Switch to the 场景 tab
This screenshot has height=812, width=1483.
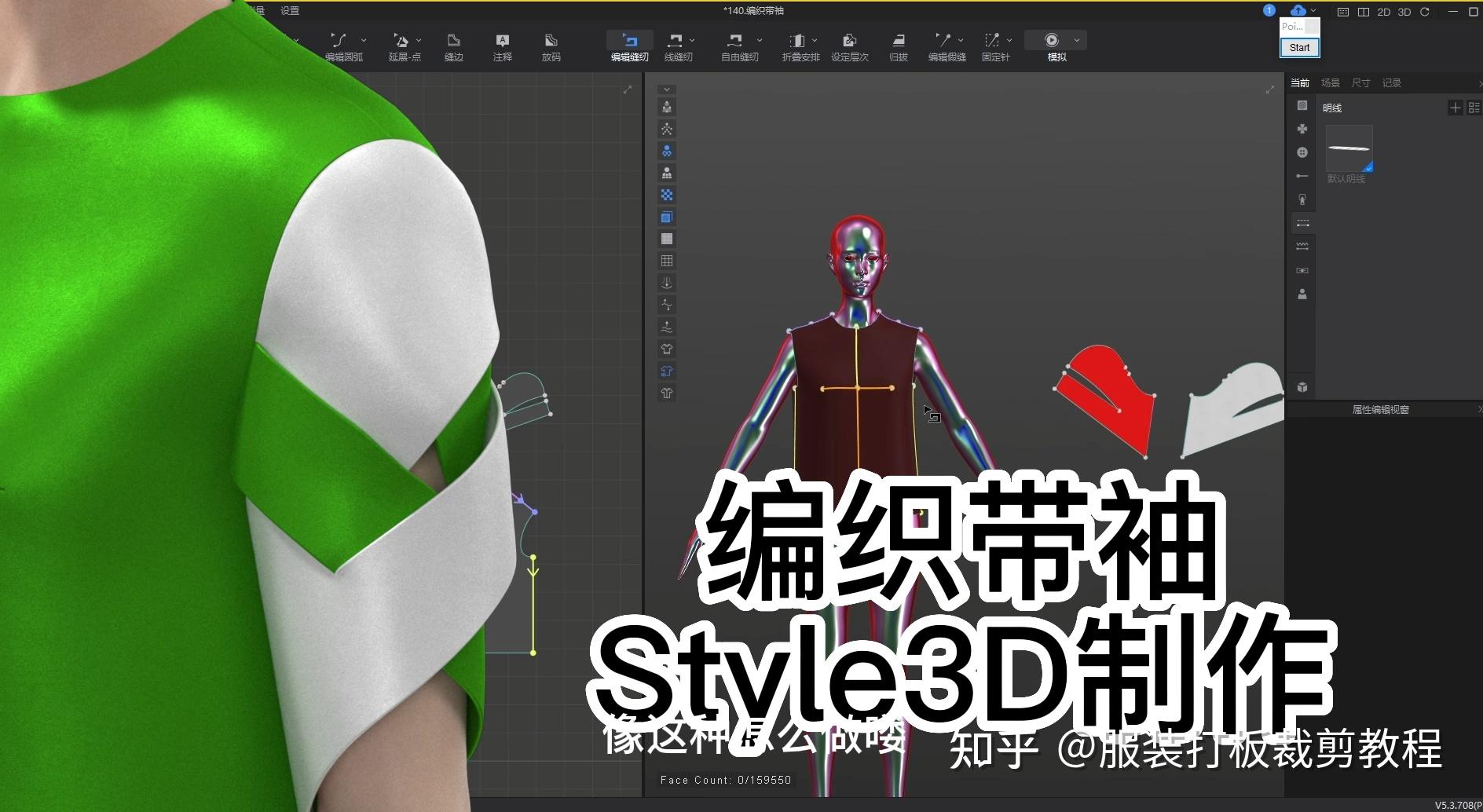(1331, 82)
